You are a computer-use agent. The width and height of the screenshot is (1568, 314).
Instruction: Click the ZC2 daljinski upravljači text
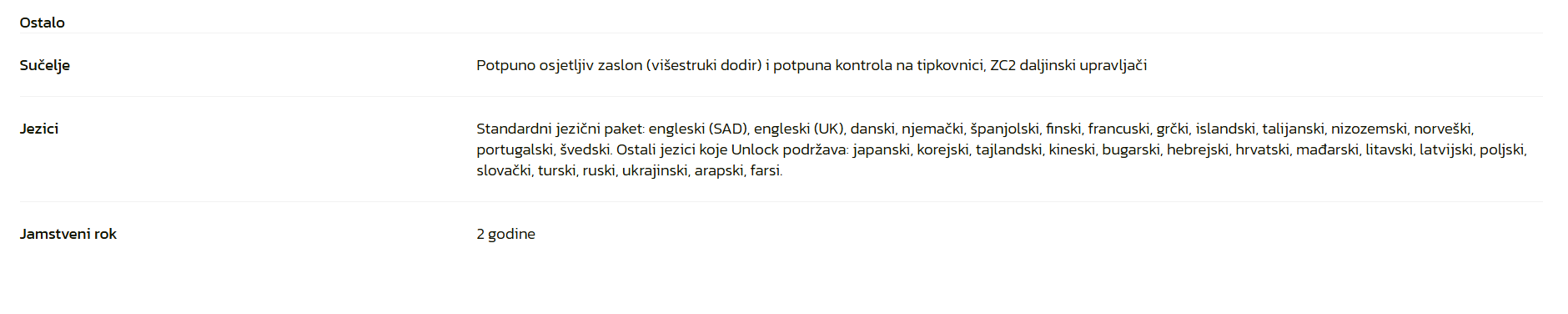[1068, 65]
